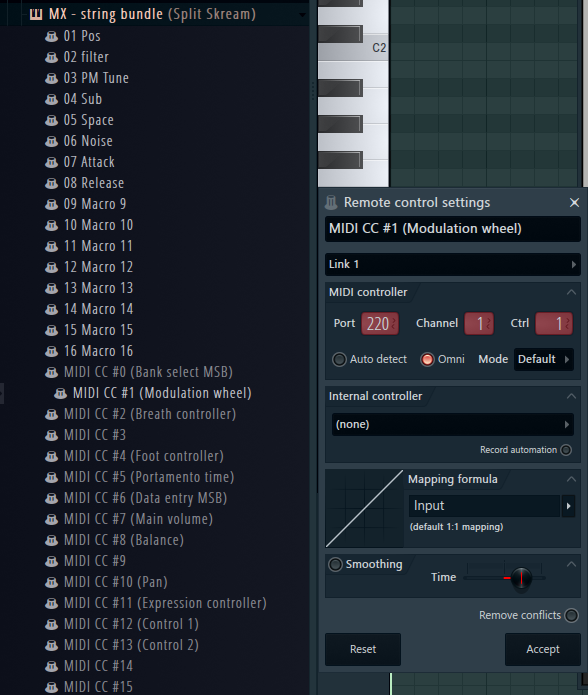Viewport: 588px width, 695px height.
Task: Click the knob icon beside 13 Macro 13
Action: point(51,288)
